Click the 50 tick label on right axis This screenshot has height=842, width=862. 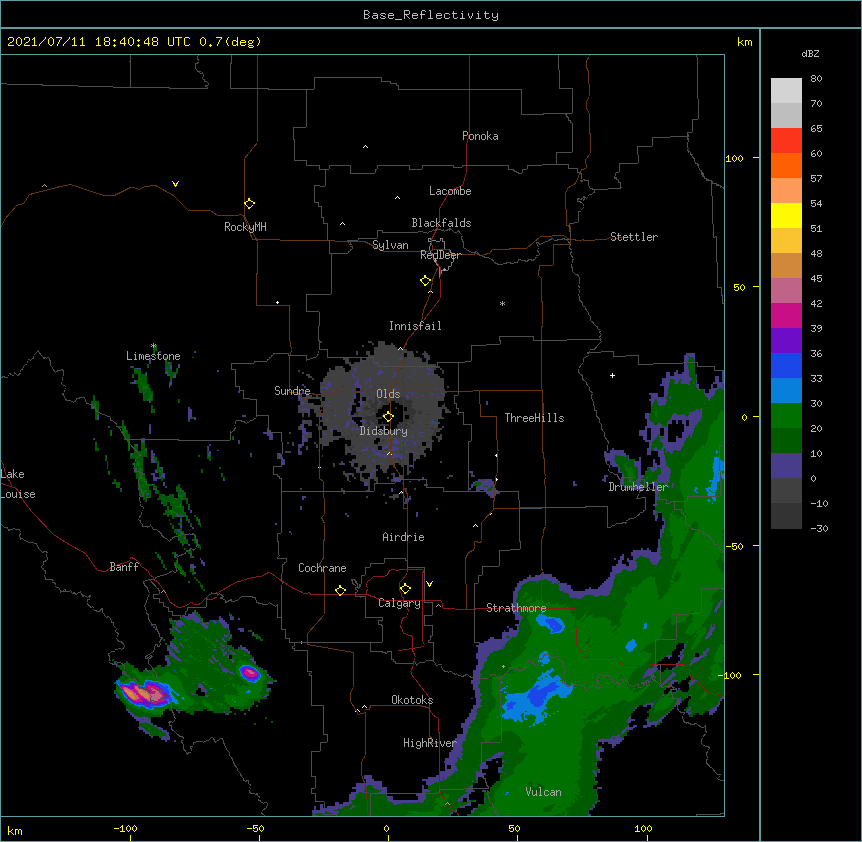click(x=739, y=287)
